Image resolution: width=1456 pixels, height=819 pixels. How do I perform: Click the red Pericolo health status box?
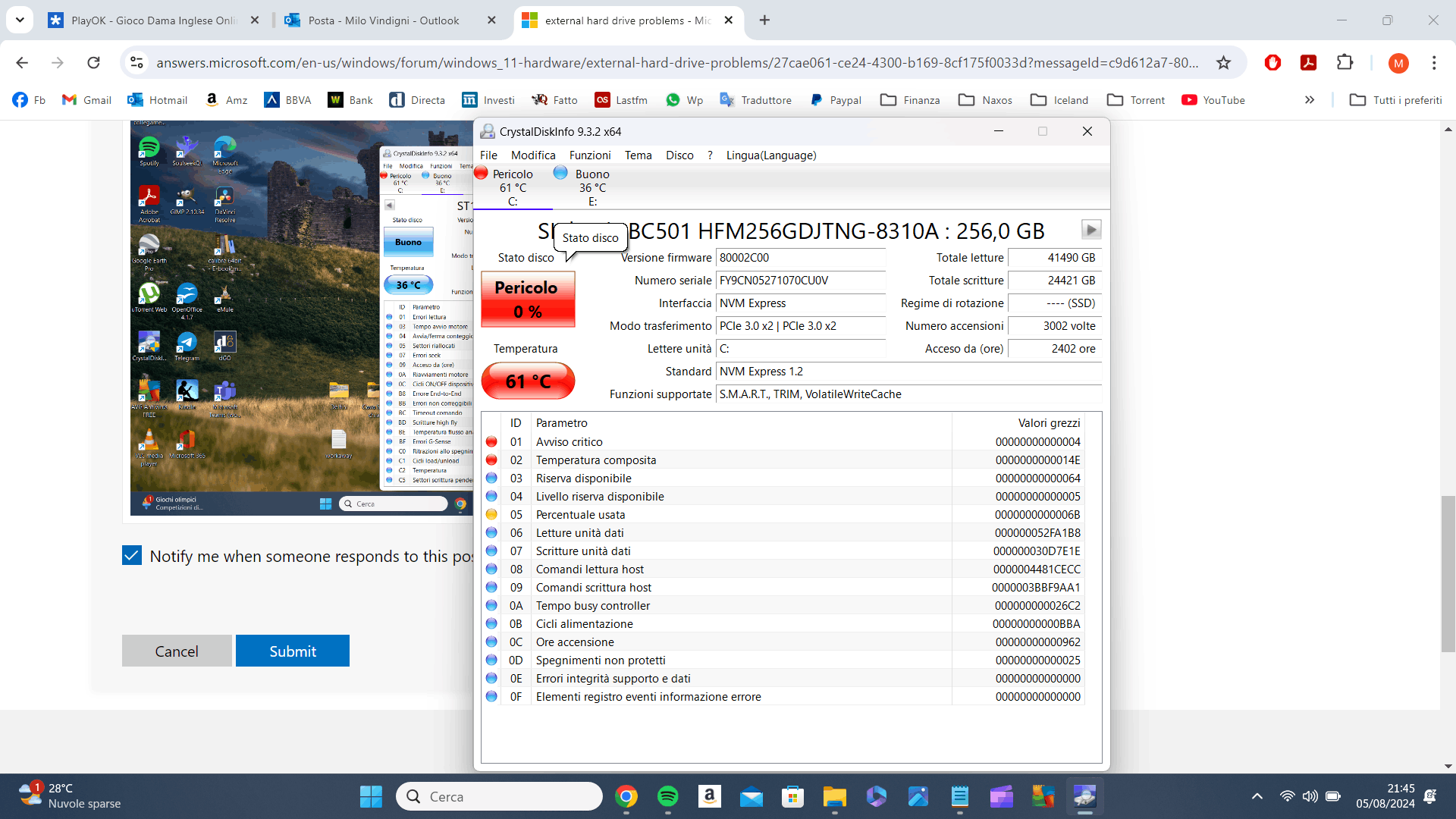point(528,299)
